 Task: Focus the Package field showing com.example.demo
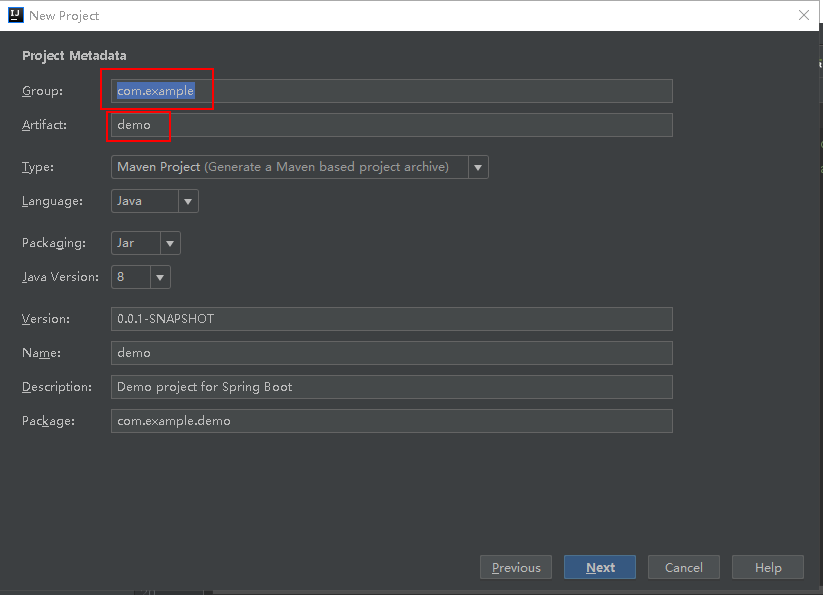tap(391, 421)
